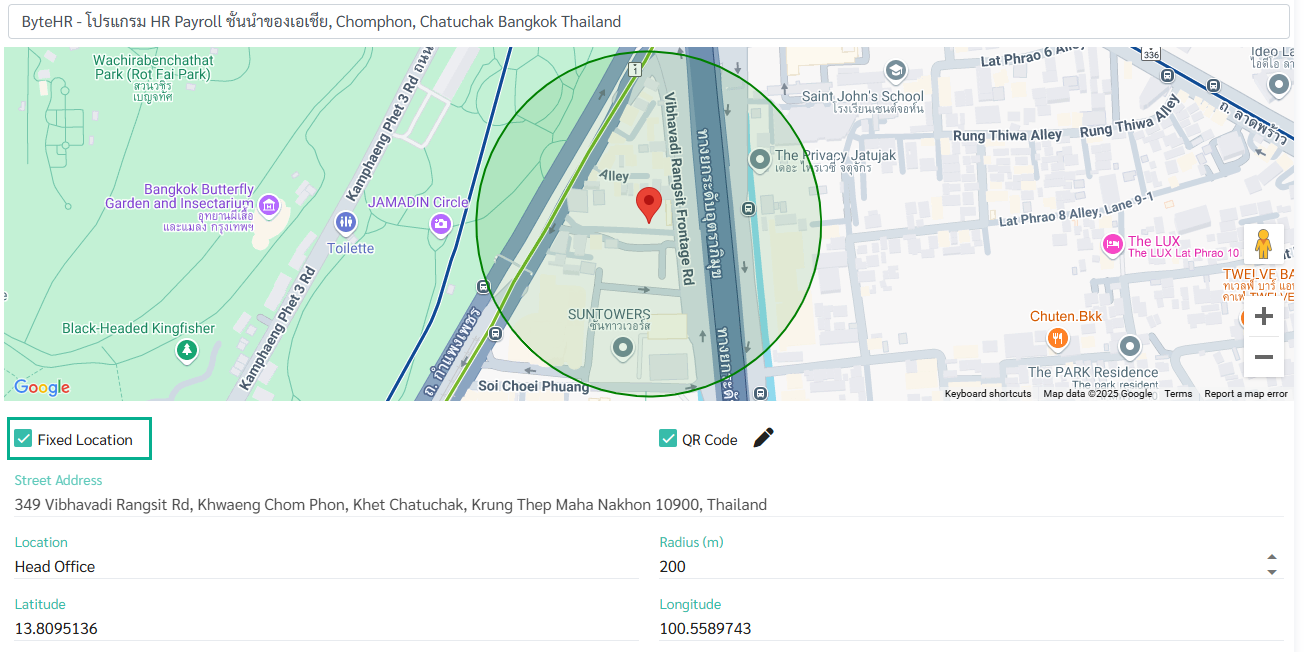Click the map search box with ByteHR address
This screenshot has height=652, width=1306.
(x=649, y=21)
